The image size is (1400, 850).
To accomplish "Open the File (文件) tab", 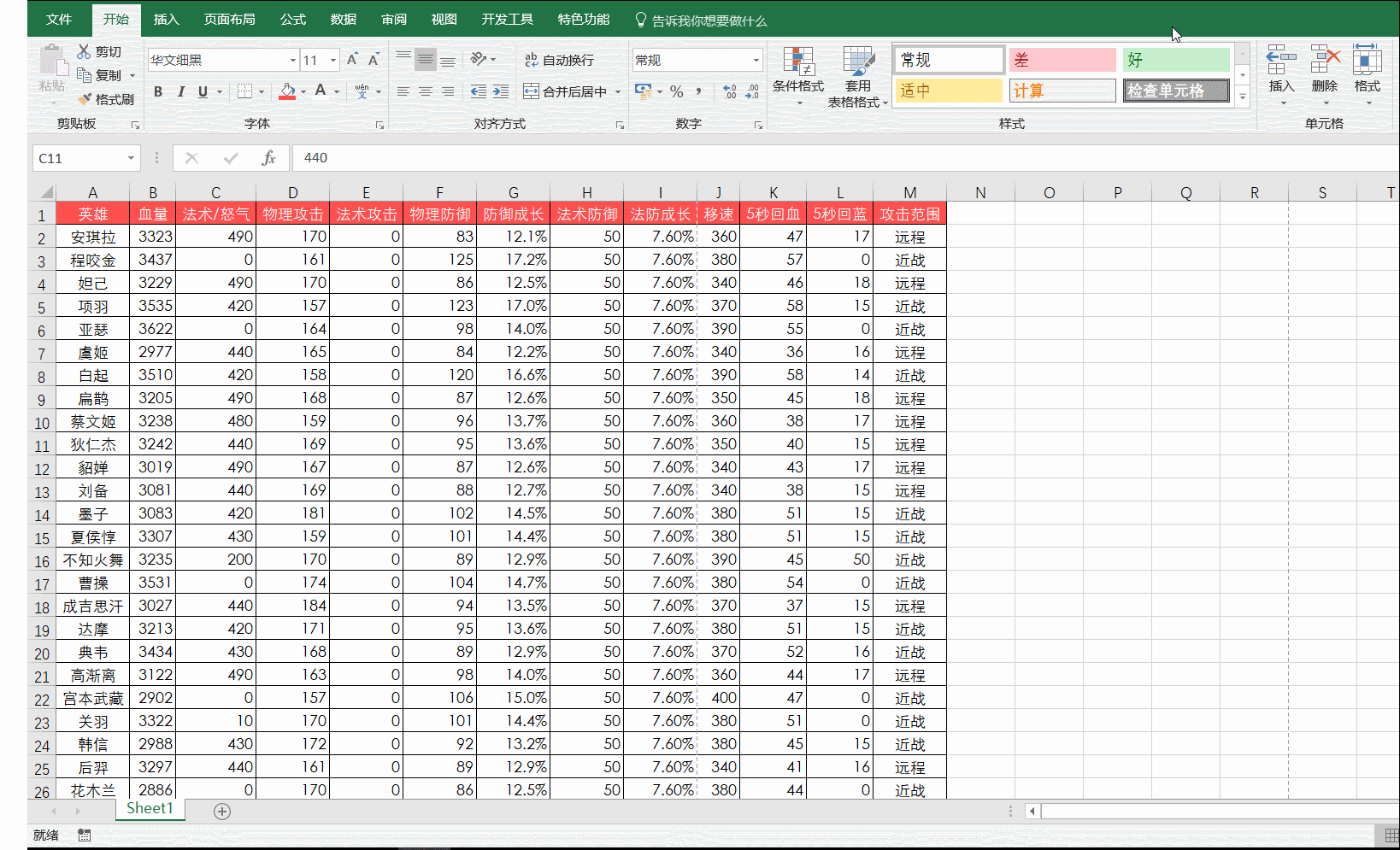I will coord(59,19).
